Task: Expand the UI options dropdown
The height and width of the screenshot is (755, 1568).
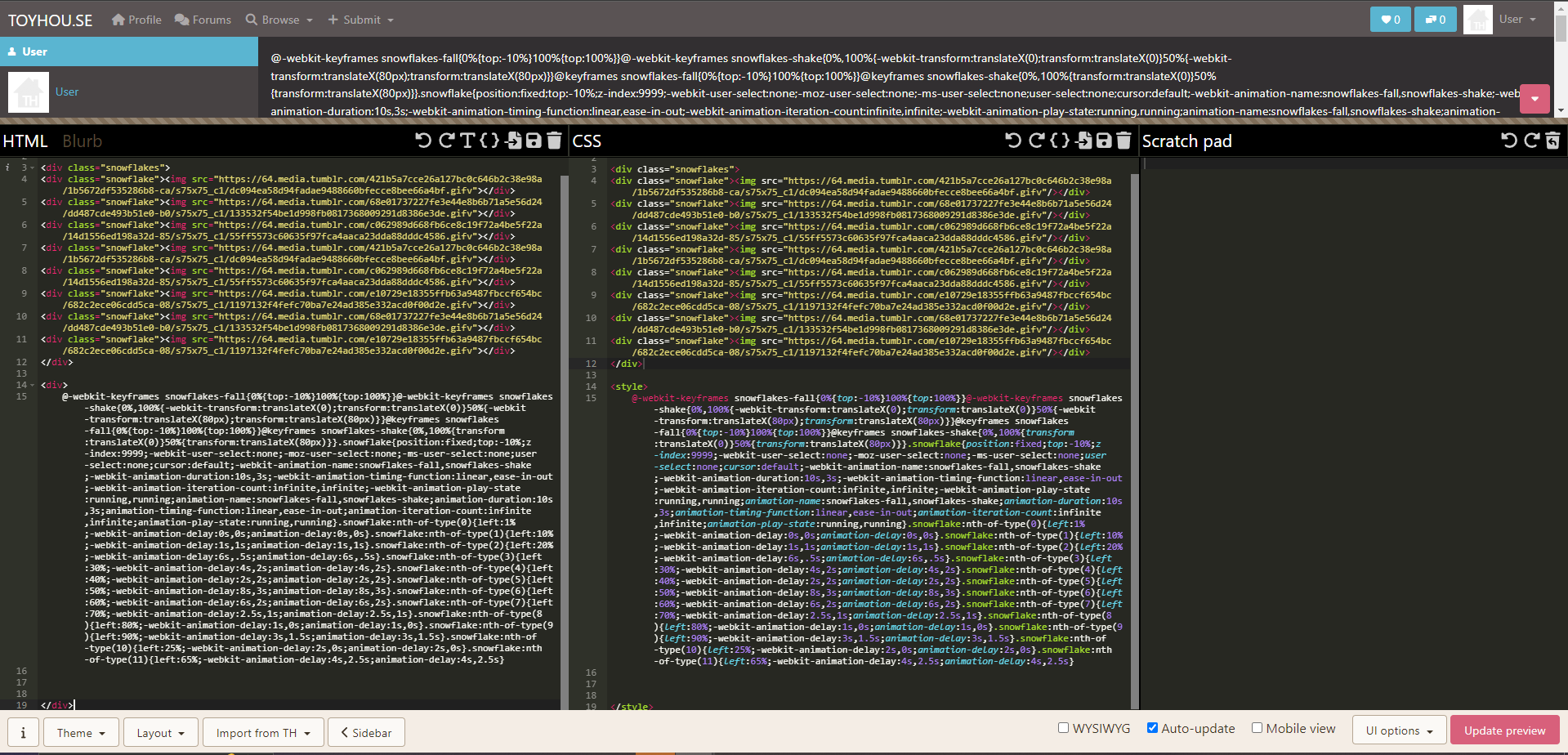Action: 1399,730
